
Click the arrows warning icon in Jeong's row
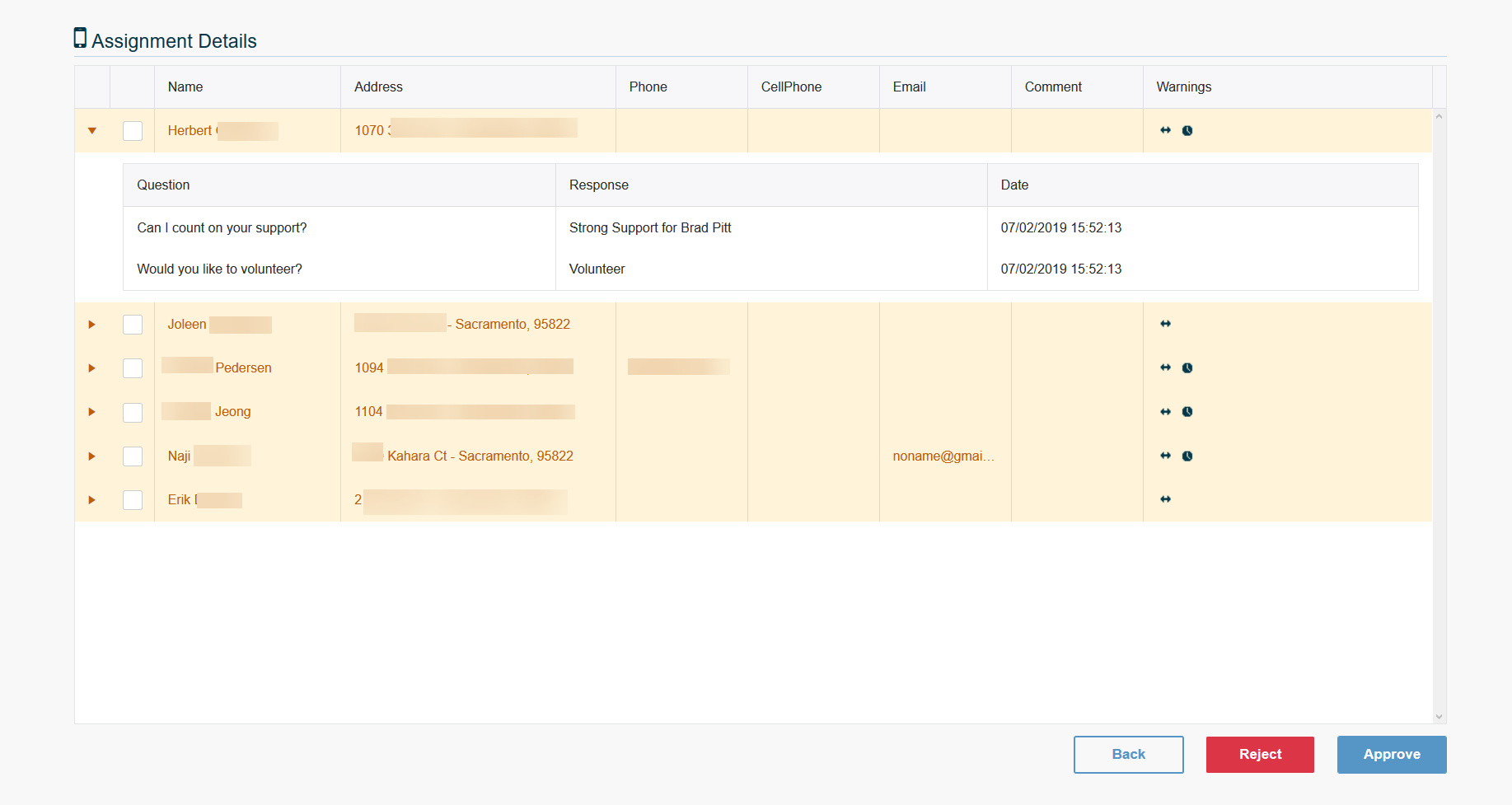click(x=1165, y=412)
